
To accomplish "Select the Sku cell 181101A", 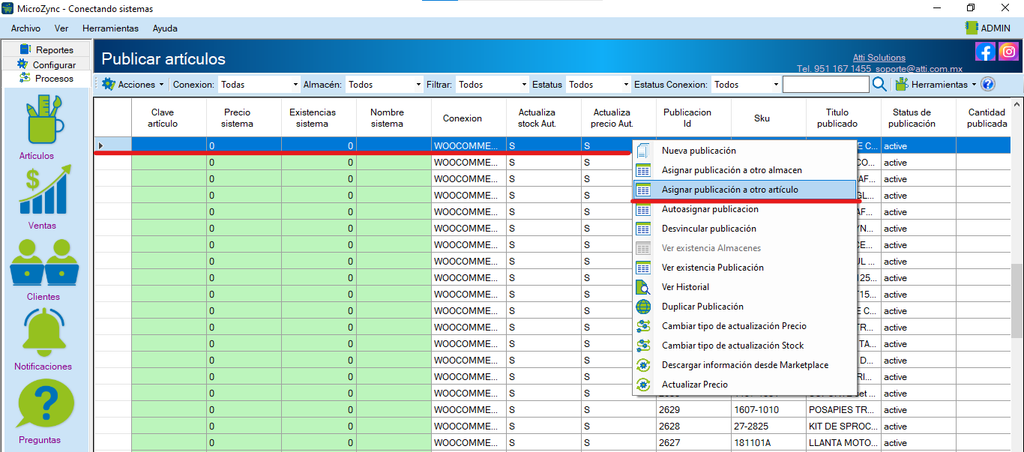I will (x=769, y=442).
